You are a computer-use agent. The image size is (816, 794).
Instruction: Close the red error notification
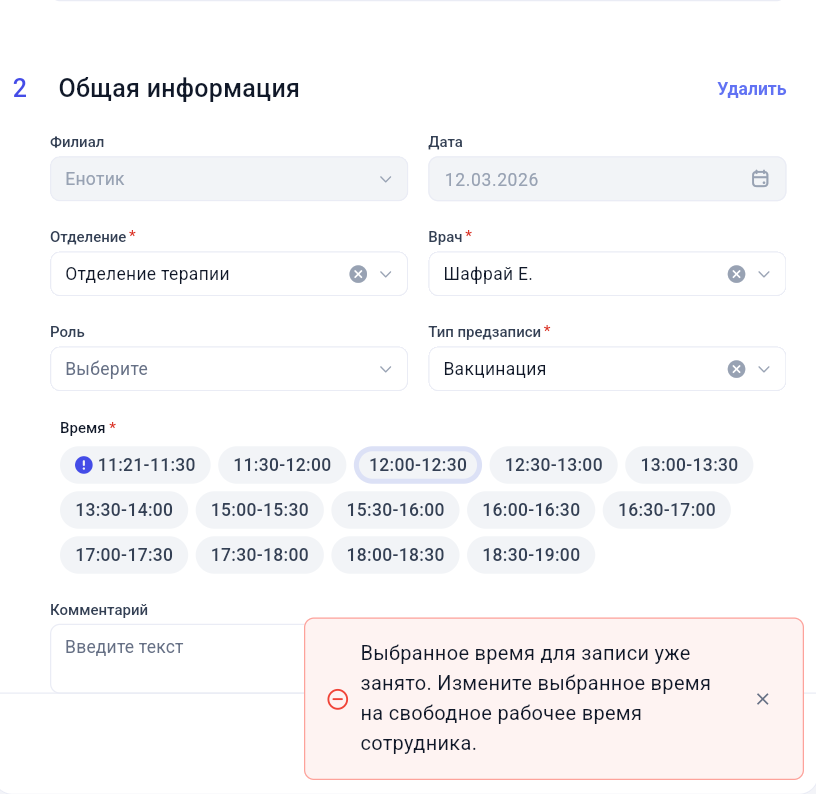click(762, 699)
